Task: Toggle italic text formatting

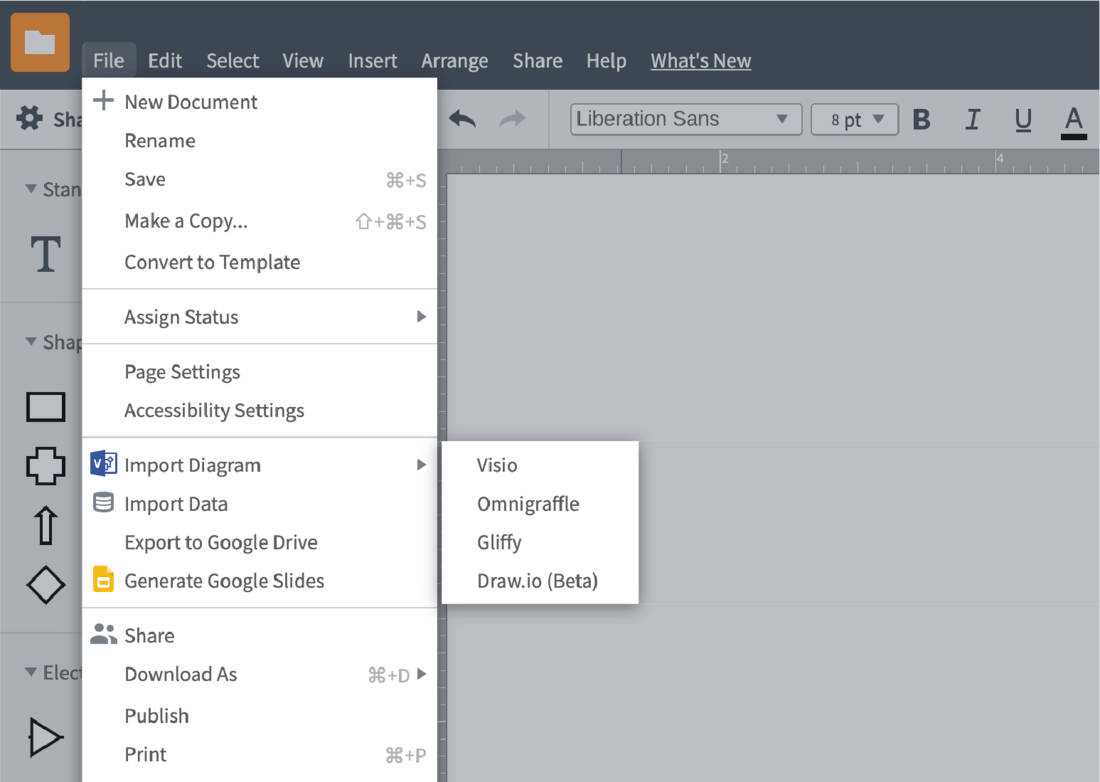Action: pos(972,120)
